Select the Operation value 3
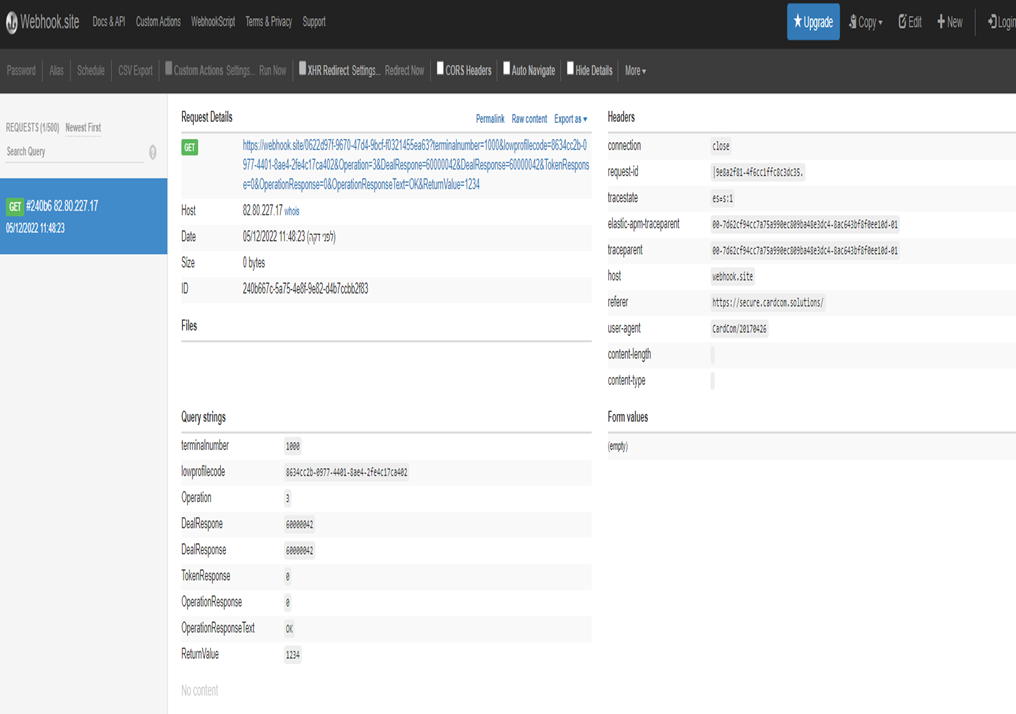This screenshot has height=714, width=1016. click(x=288, y=498)
